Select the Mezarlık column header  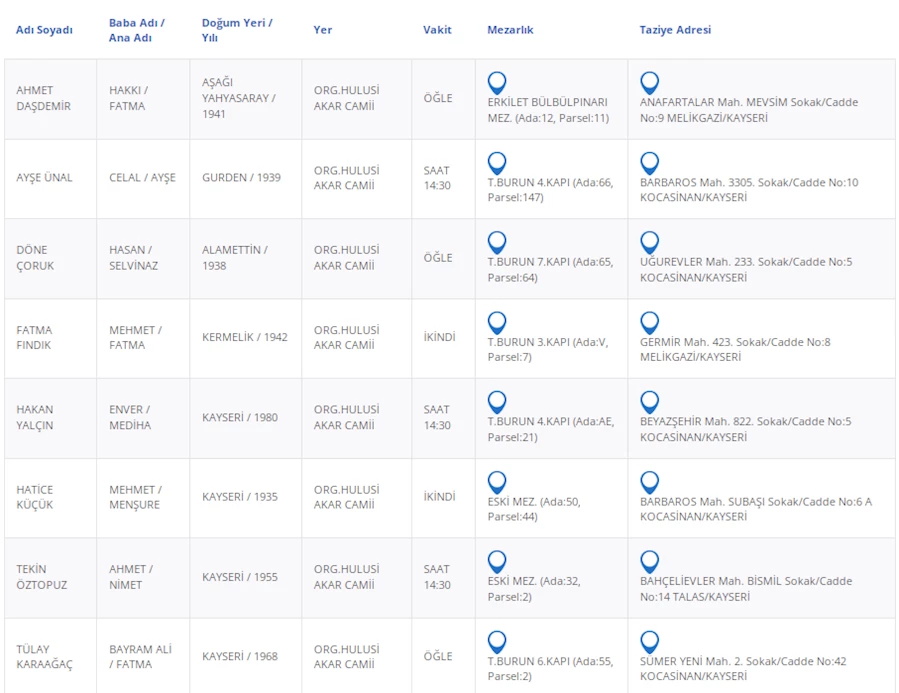click(x=510, y=30)
